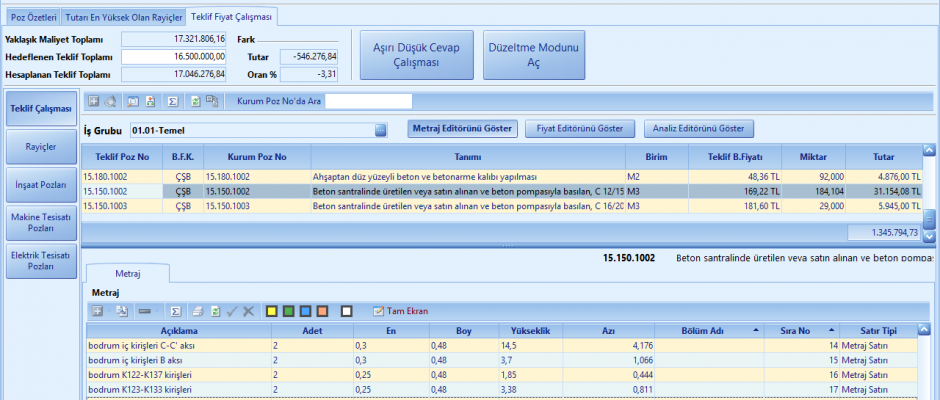Screen dimensions: 940x400
Task: Click the green refresh icon left of Kurum Poz search
Action: click(x=194, y=101)
